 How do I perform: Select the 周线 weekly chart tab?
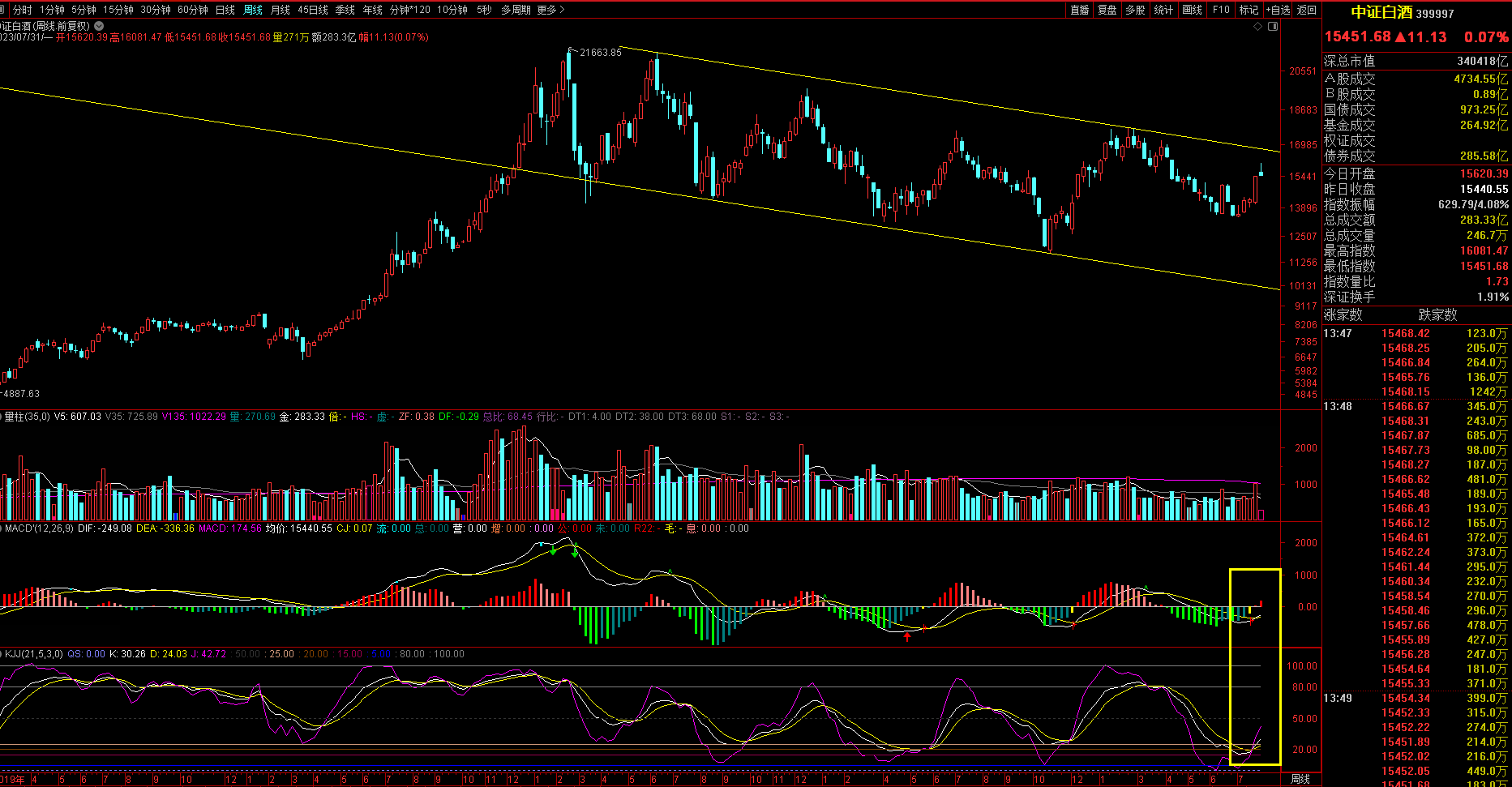point(253,10)
